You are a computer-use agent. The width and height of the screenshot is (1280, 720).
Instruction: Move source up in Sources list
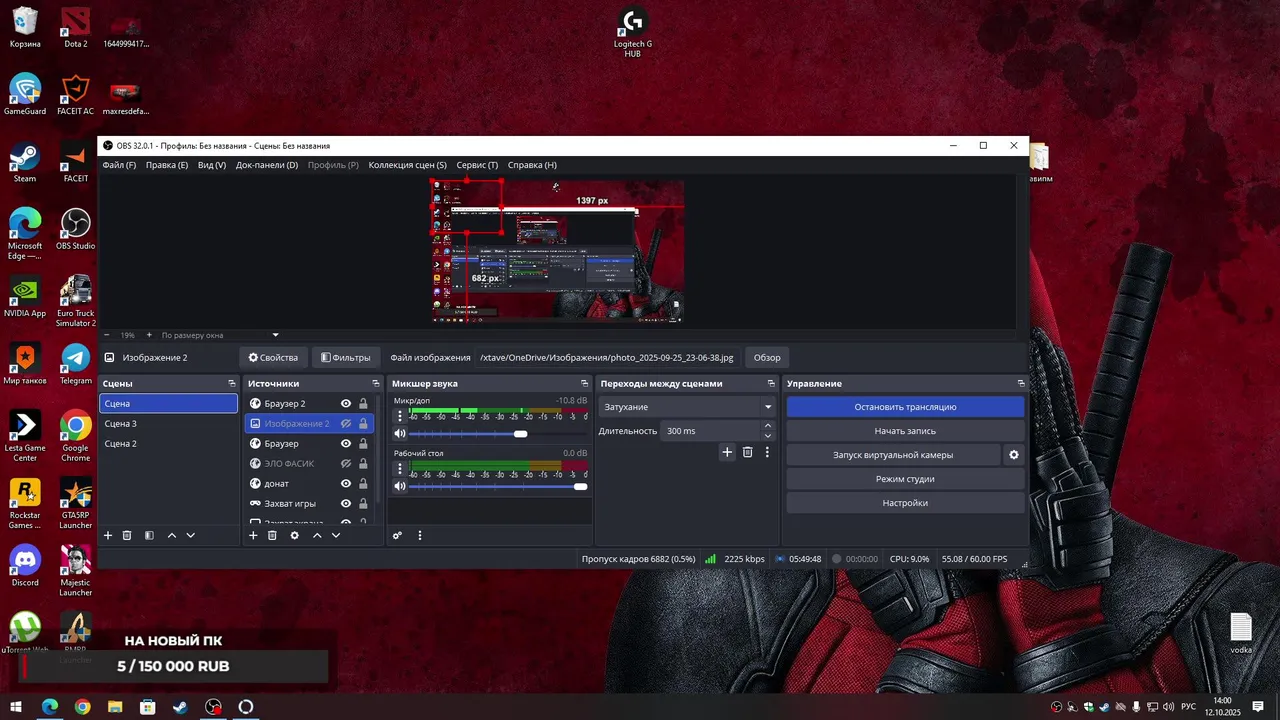click(x=317, y=535)
